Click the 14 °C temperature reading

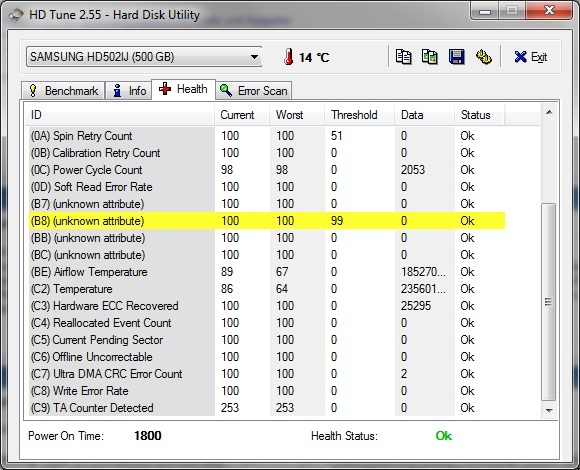(314, 58)
